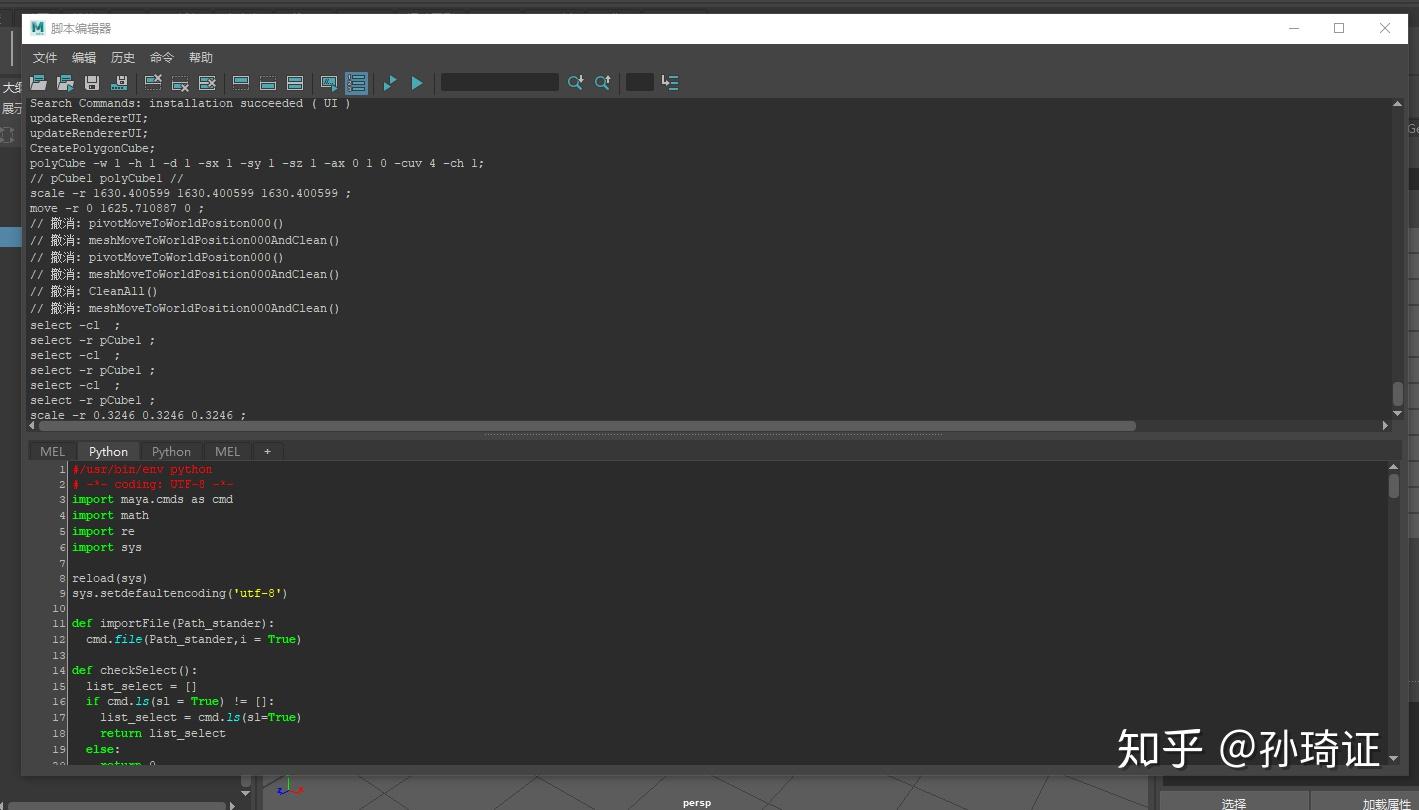The height and width of the screenshot is (810, 1419).
Task: Execute the script with the big play arrow
Action: (x=417, y=83)
